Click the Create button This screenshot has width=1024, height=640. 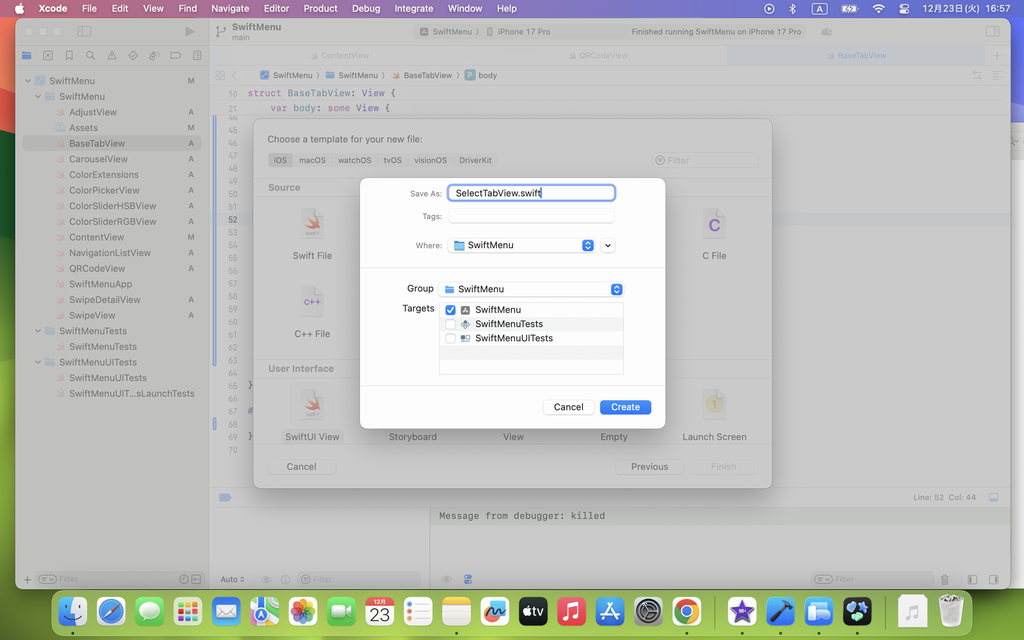click(x=625, y=407)
